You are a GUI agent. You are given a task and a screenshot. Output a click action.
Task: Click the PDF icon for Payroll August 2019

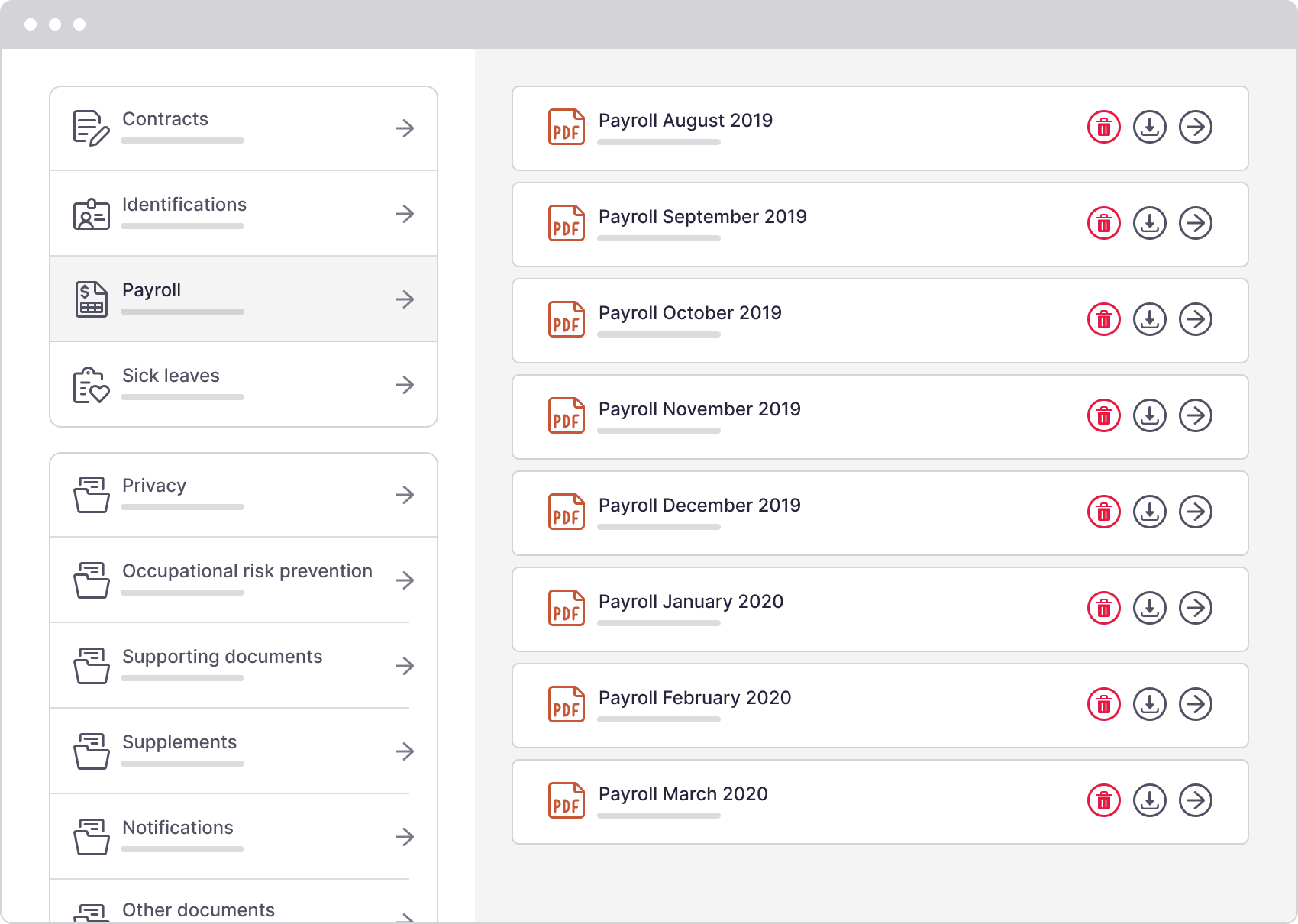566,128
